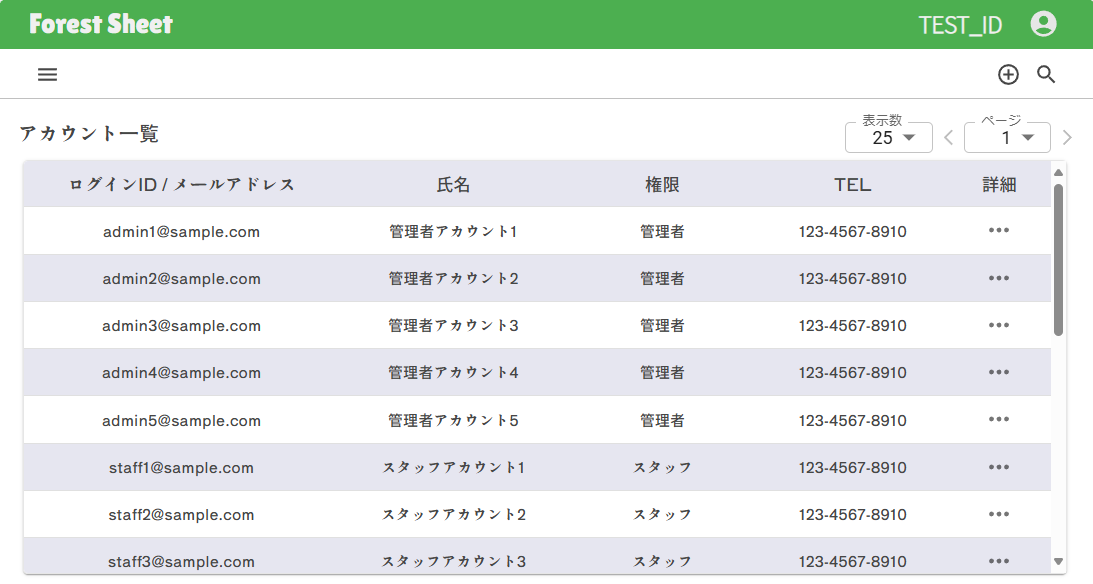
Task: Click the scrollbar up arrow
Action: pyautogui.click(x=1058, y=172)
